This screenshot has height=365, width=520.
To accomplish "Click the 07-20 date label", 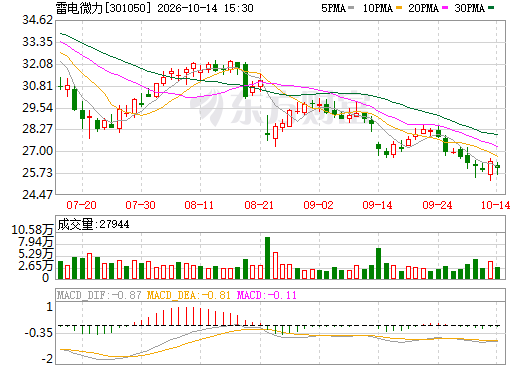I will pyautogui.click(x=81, y=205).
